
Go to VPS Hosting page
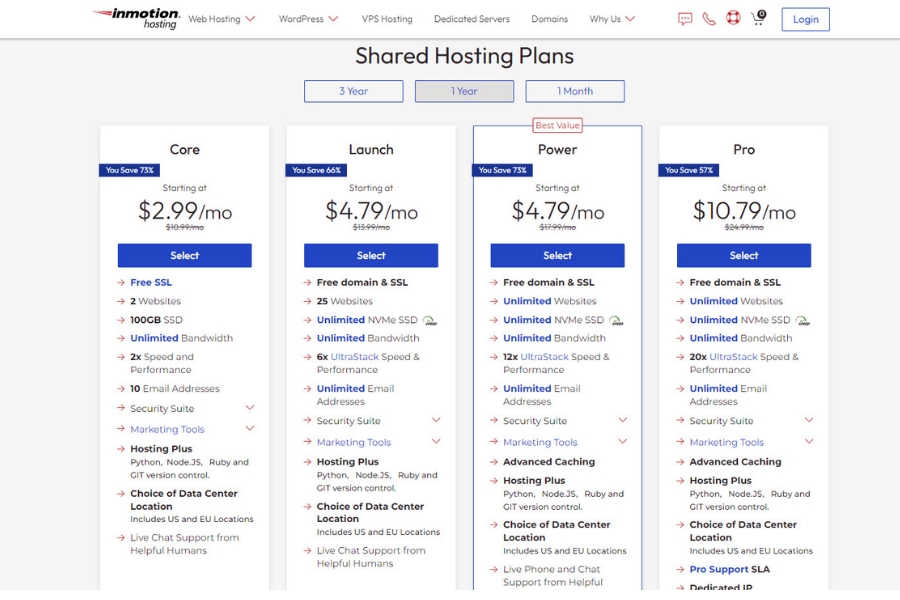pyautogui.click(x=387, y=19)
